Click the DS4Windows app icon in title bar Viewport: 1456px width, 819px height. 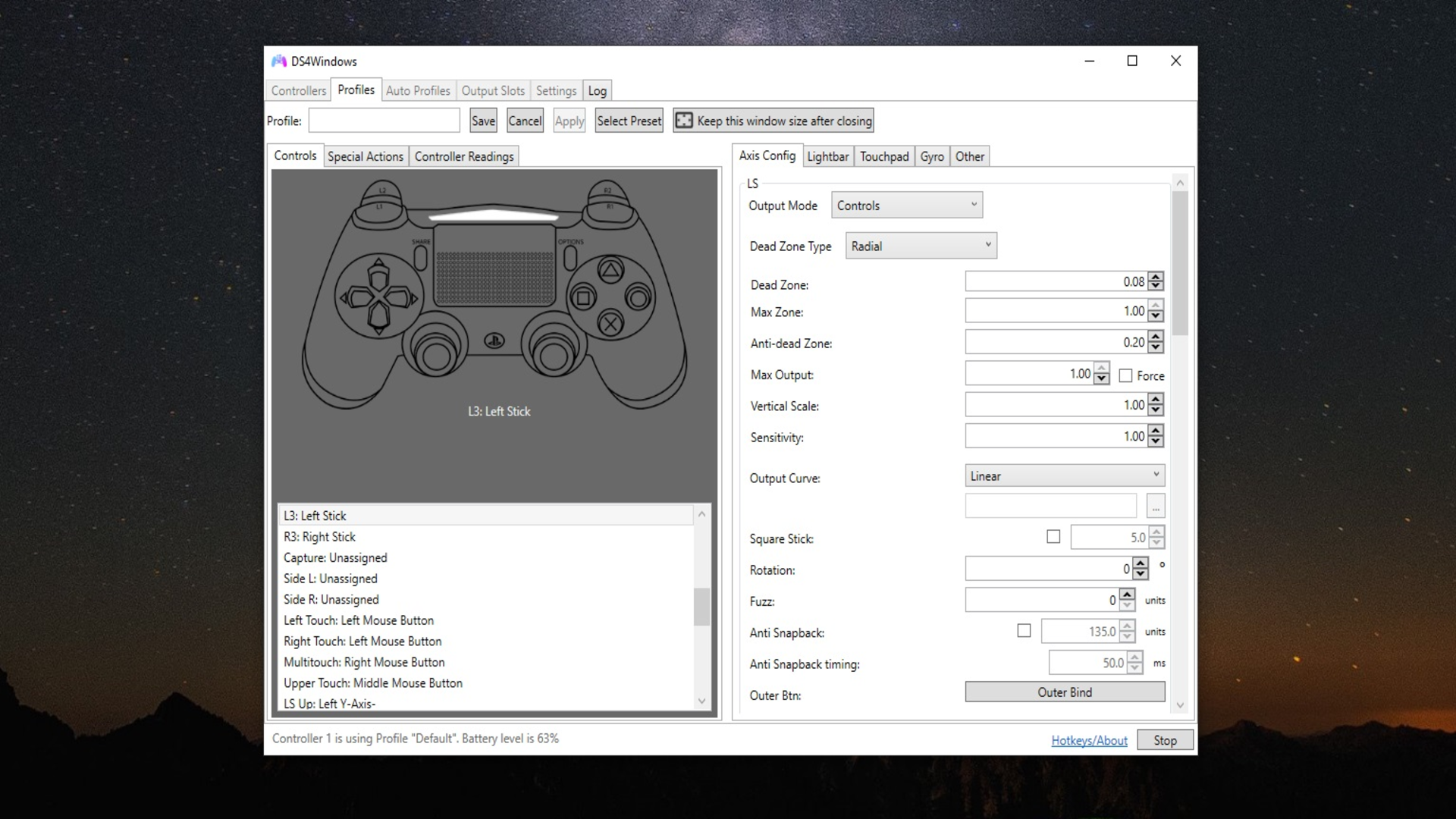(279, 61)
